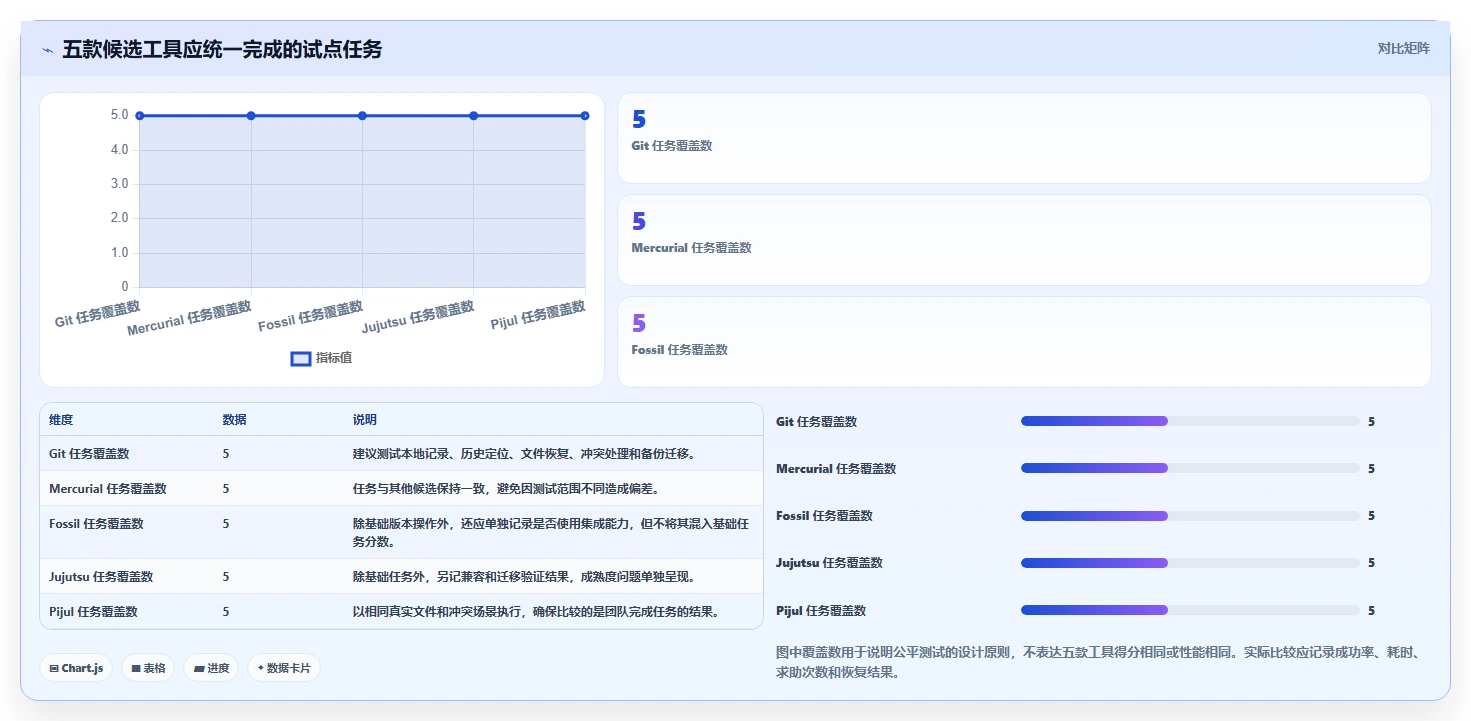This screenshot has width=1471, height=721.
Task: Click the Jujutsu 任务覆盖数 progress bar
Action: (1190, 563)
